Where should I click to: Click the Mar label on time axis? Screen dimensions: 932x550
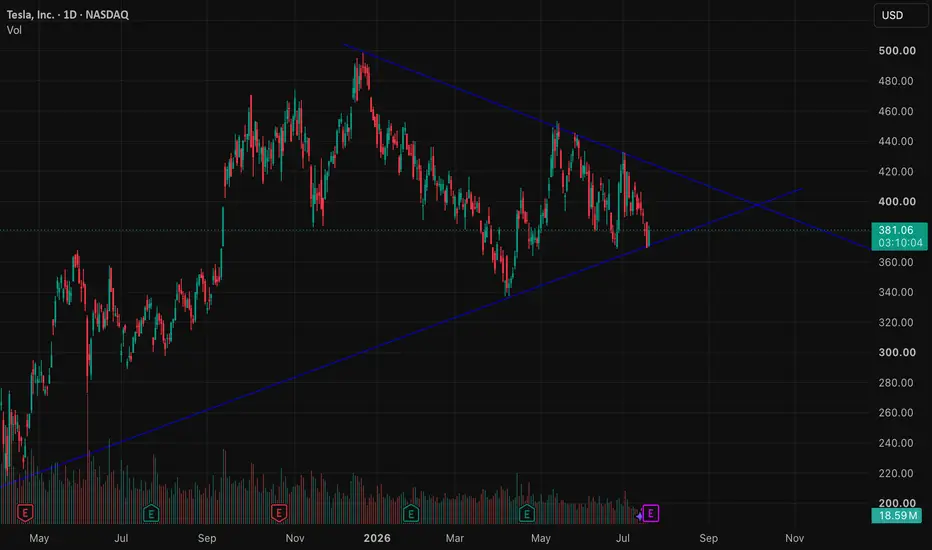(455, 538)
